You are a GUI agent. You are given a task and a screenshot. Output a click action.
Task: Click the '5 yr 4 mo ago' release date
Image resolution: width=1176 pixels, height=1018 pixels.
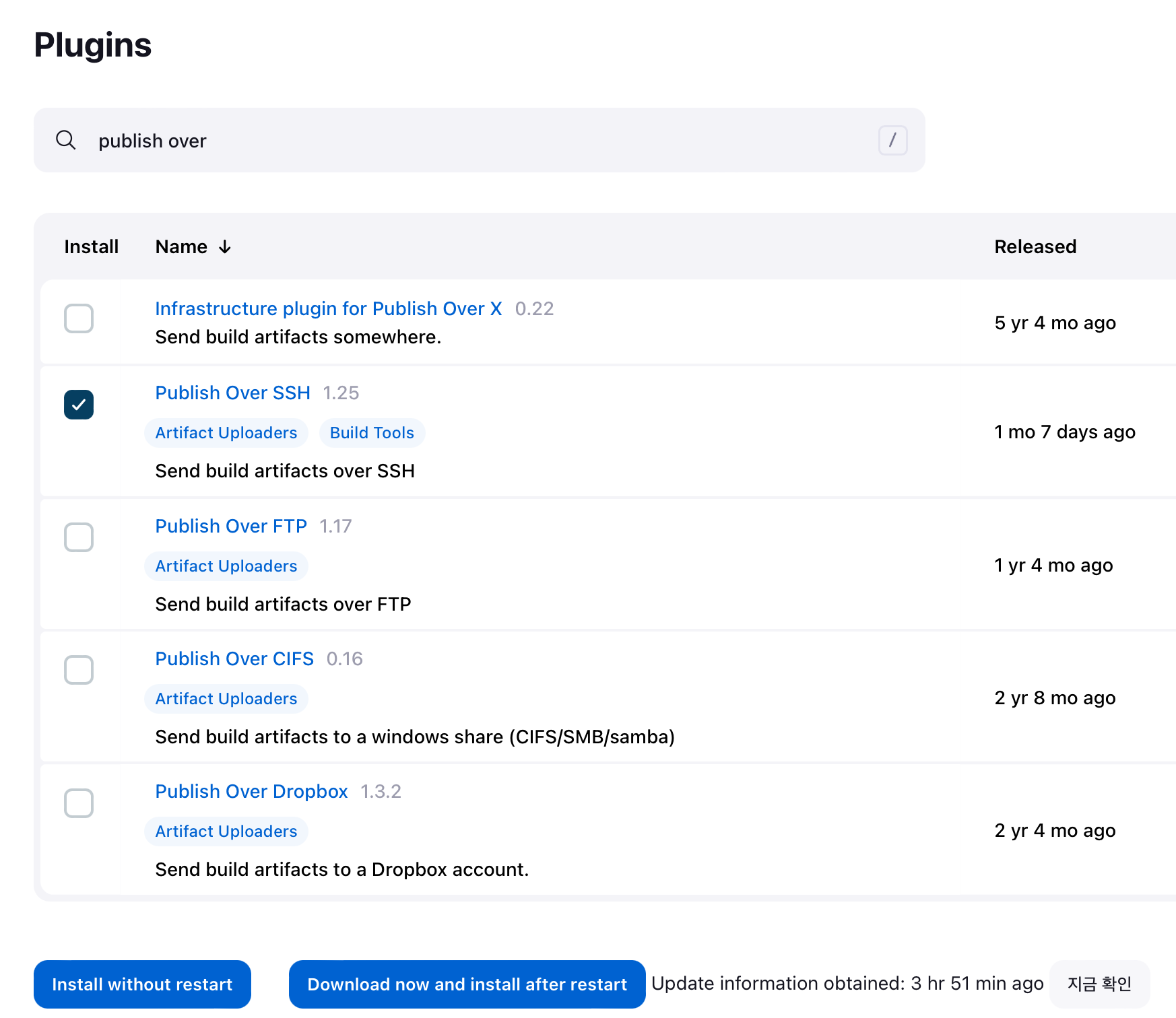click(1055, 323)
